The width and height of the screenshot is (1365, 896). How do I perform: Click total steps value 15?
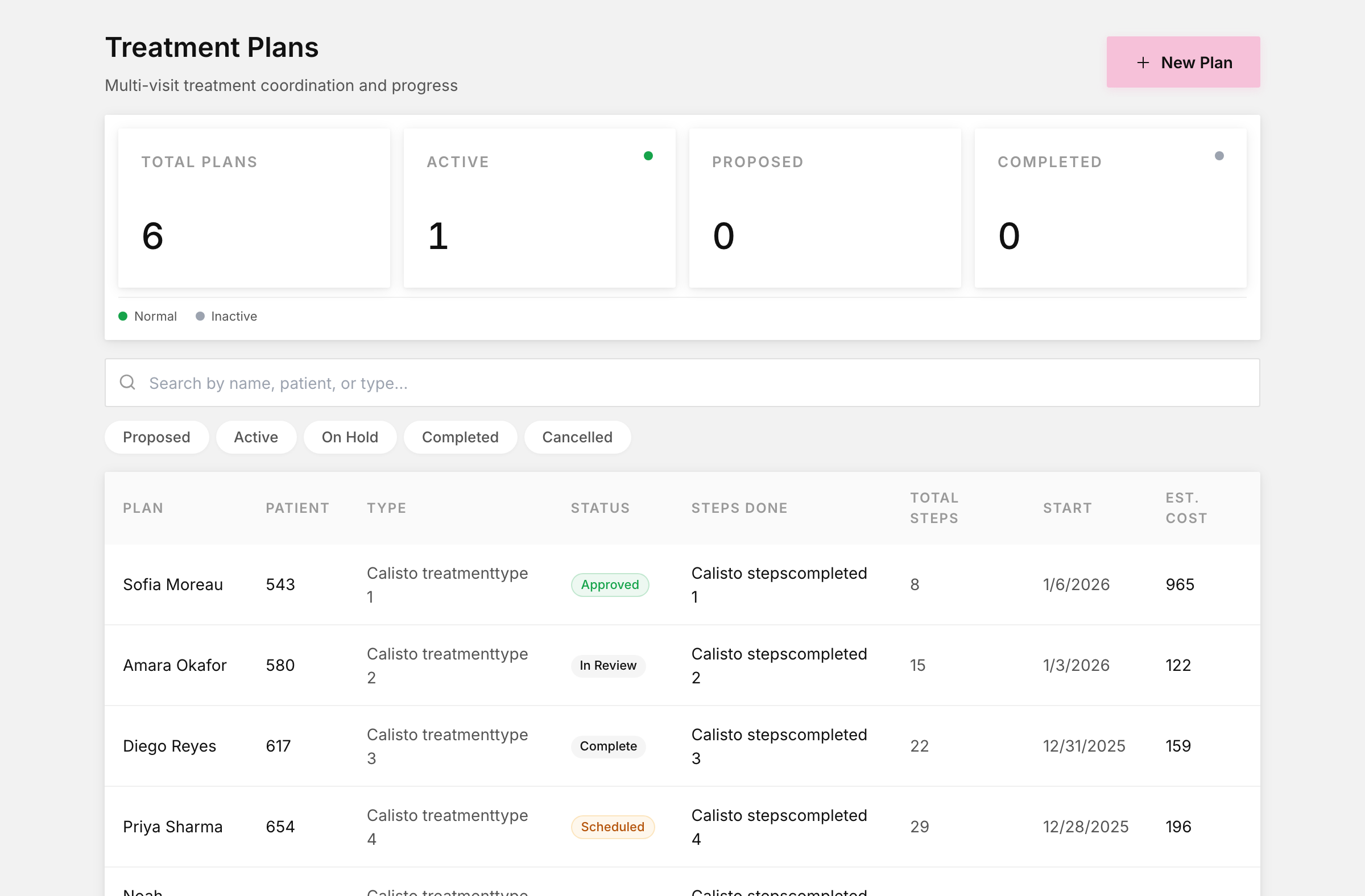917,666
